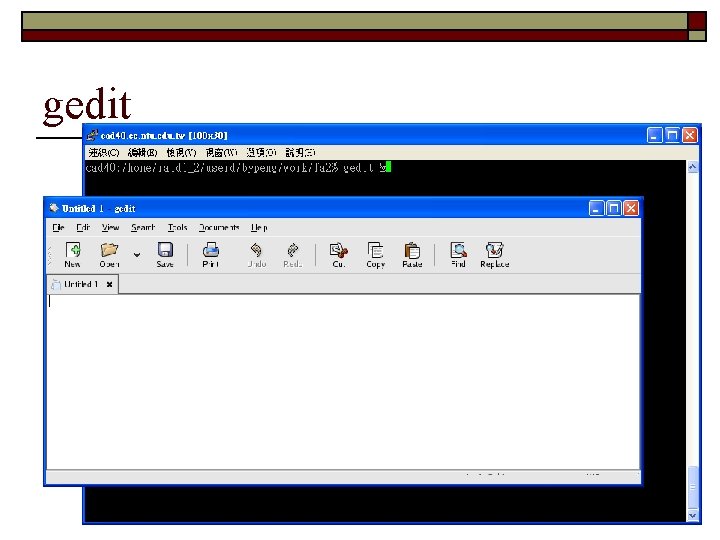Click the terminal scrollbar thumb
720x540 pixels.
(692, 487)
